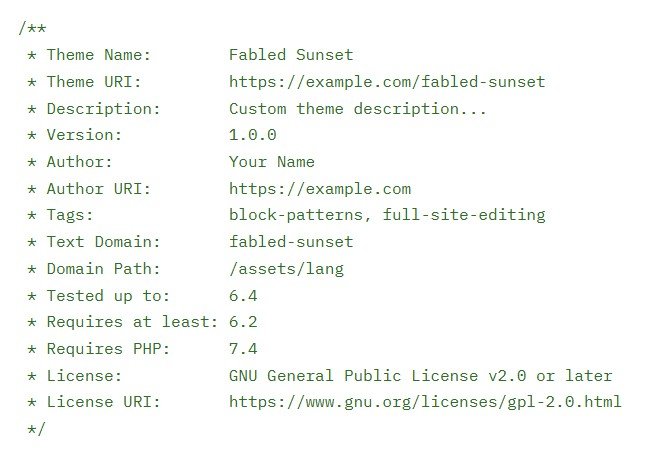Click the opening comment marker /**
The width and height of the screenshot is (668, 455).
tap(32, 28)
